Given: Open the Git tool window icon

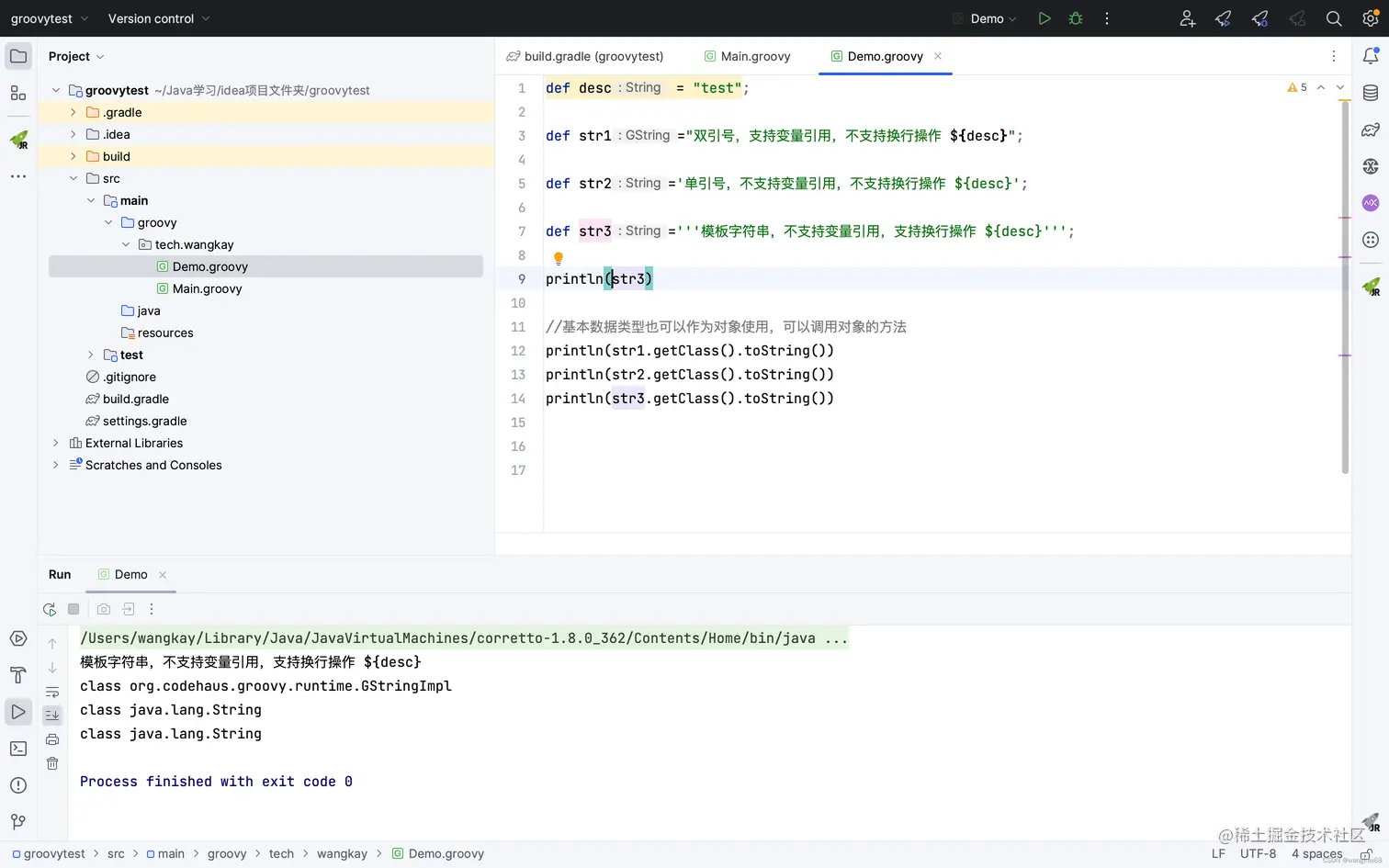Looking at the screenshot, I should pyautogui.click(x=18, y=822).
